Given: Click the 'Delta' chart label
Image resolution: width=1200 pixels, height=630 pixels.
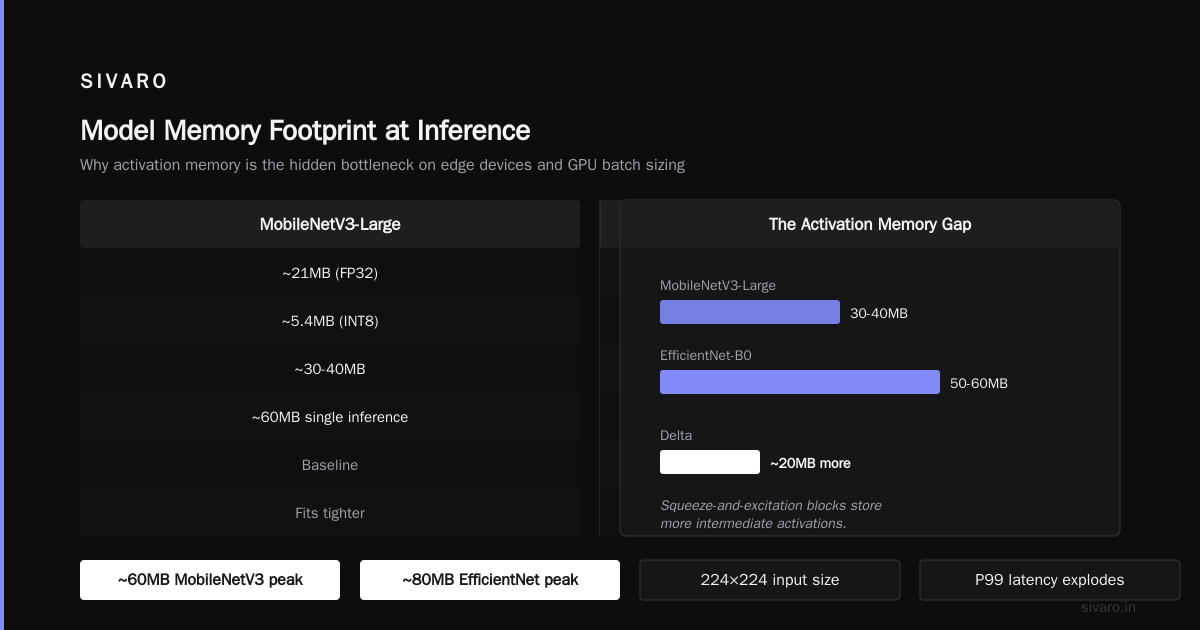Looking at the screenshot, I should tap(676, 435).
